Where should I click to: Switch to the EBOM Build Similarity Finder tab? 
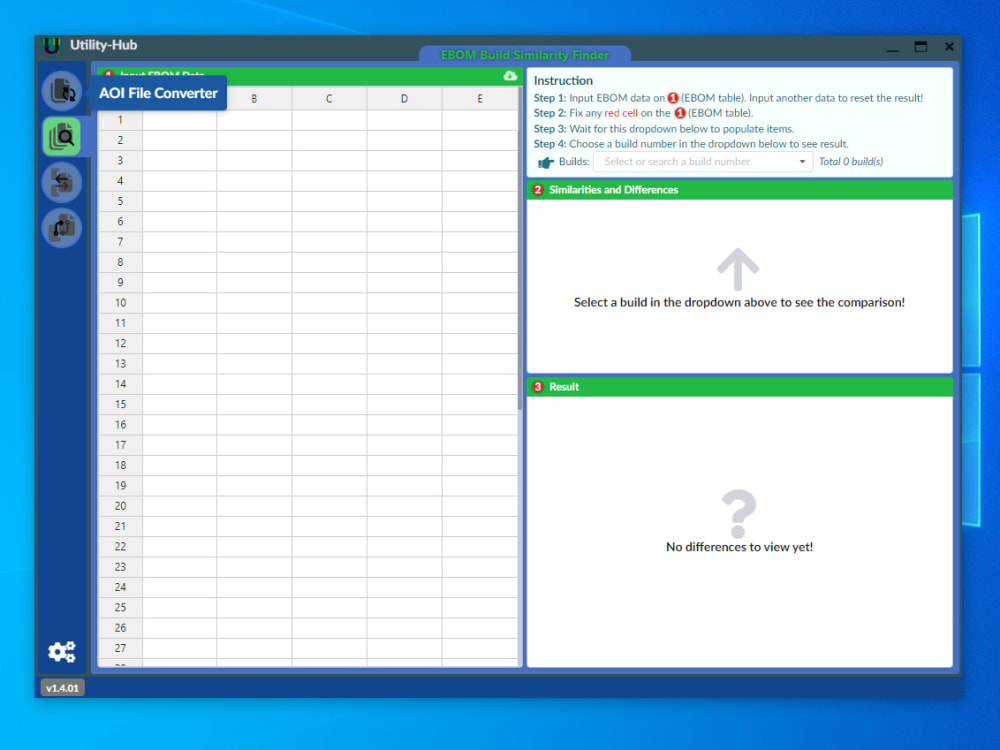click(x=525, y=54)
